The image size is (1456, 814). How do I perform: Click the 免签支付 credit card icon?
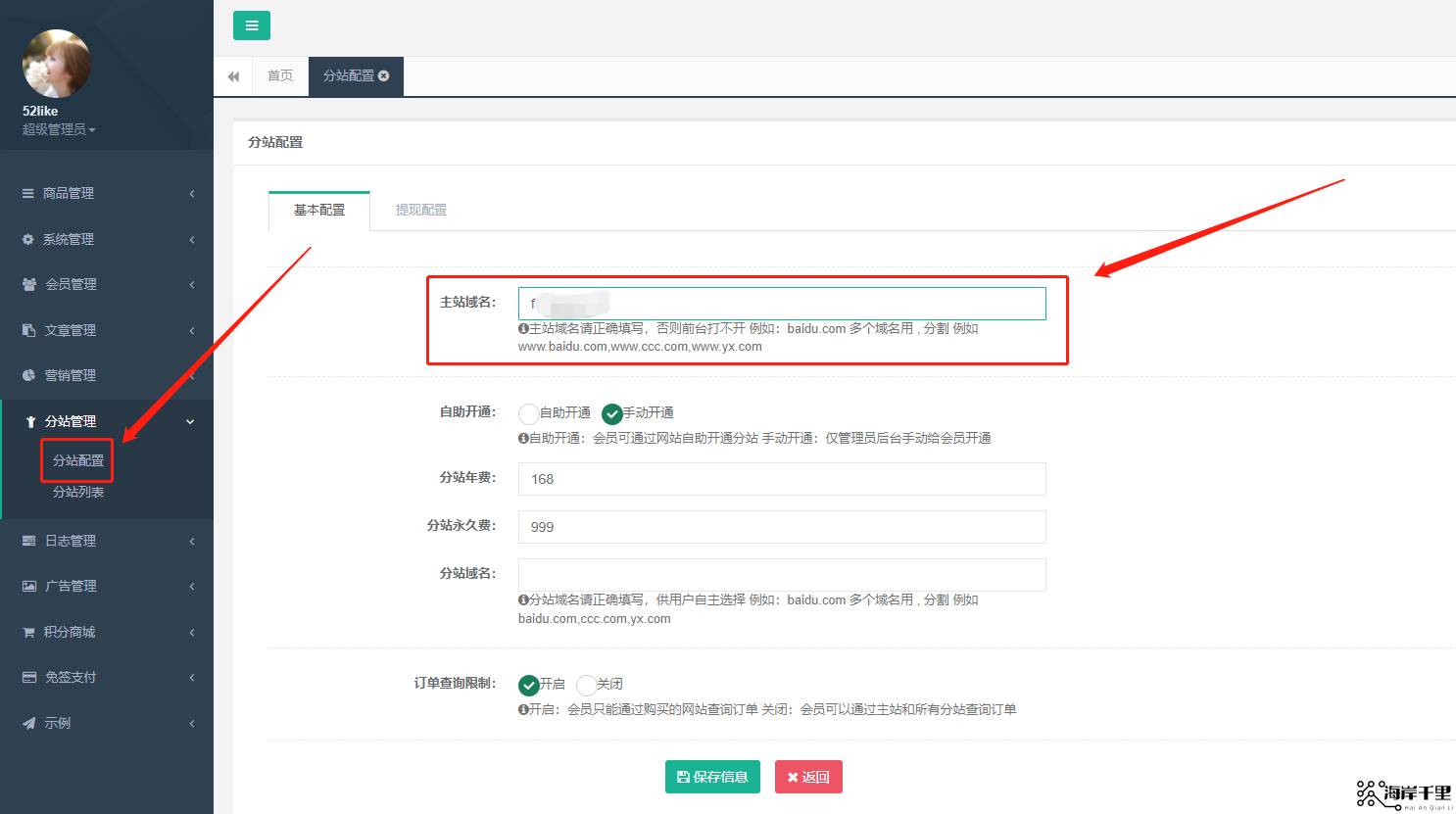click(x=28, y=677)
